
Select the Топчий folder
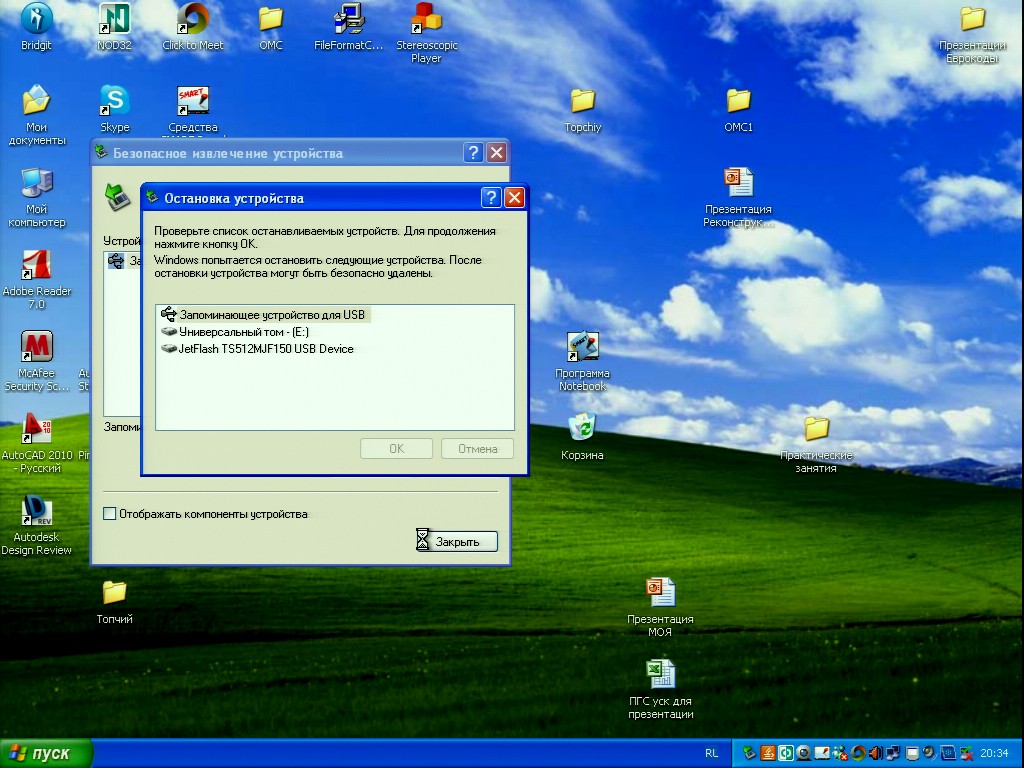click(114, 601)
